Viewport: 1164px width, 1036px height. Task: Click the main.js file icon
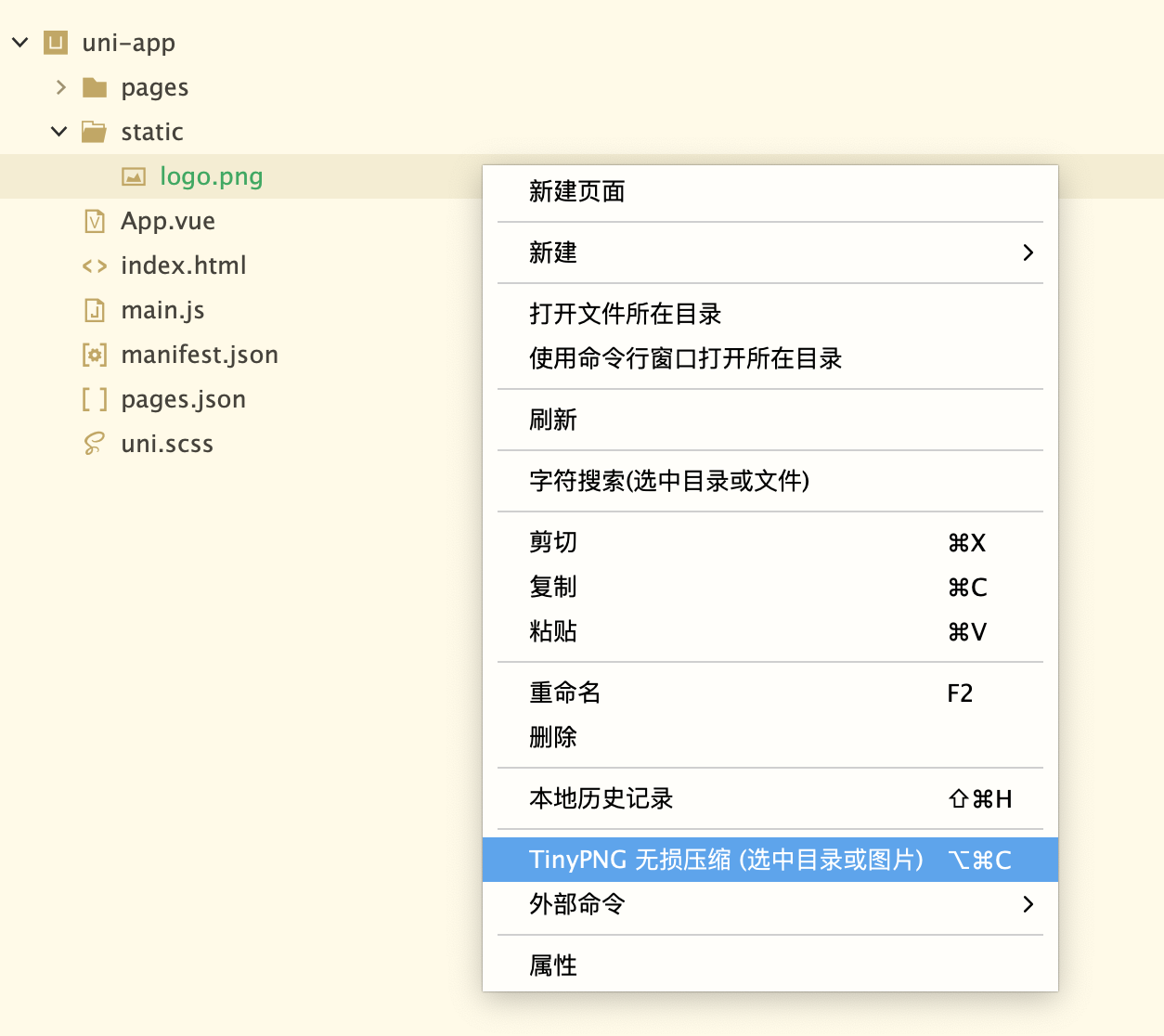[x=95, y=310]
